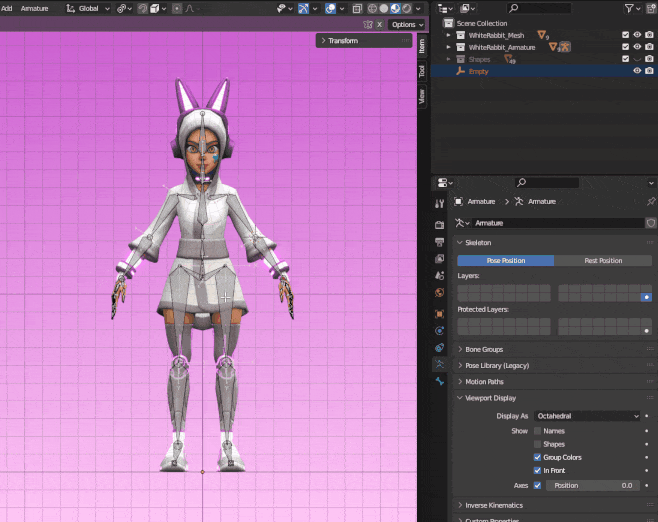Expand the Bone Groups panel
The height and width of the screenshot is (522, 658).
tap(484, 349)
